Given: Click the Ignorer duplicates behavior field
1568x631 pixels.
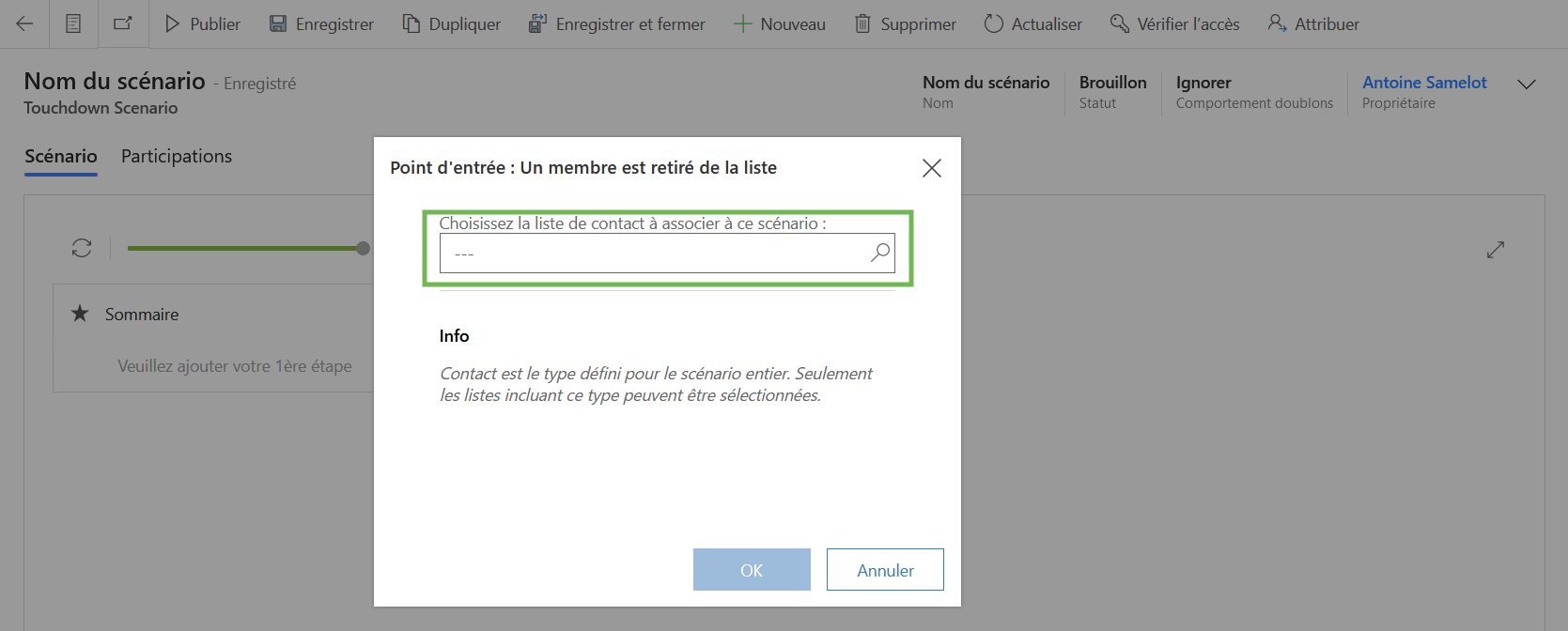Looking at the screenshot, I should point(1254,91).
